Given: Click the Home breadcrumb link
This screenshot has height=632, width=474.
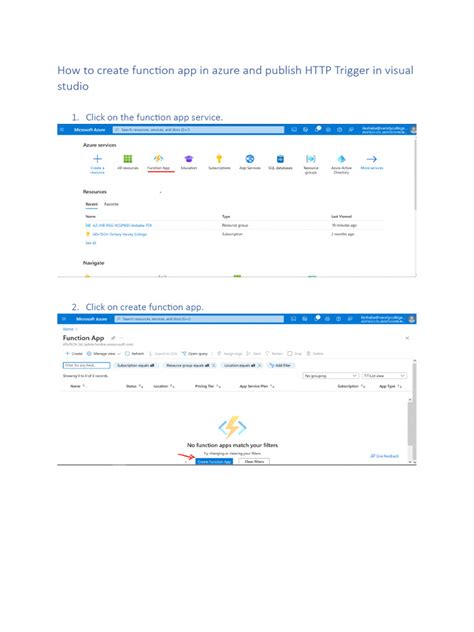Looking at the screenshot, I should (68, 329).
